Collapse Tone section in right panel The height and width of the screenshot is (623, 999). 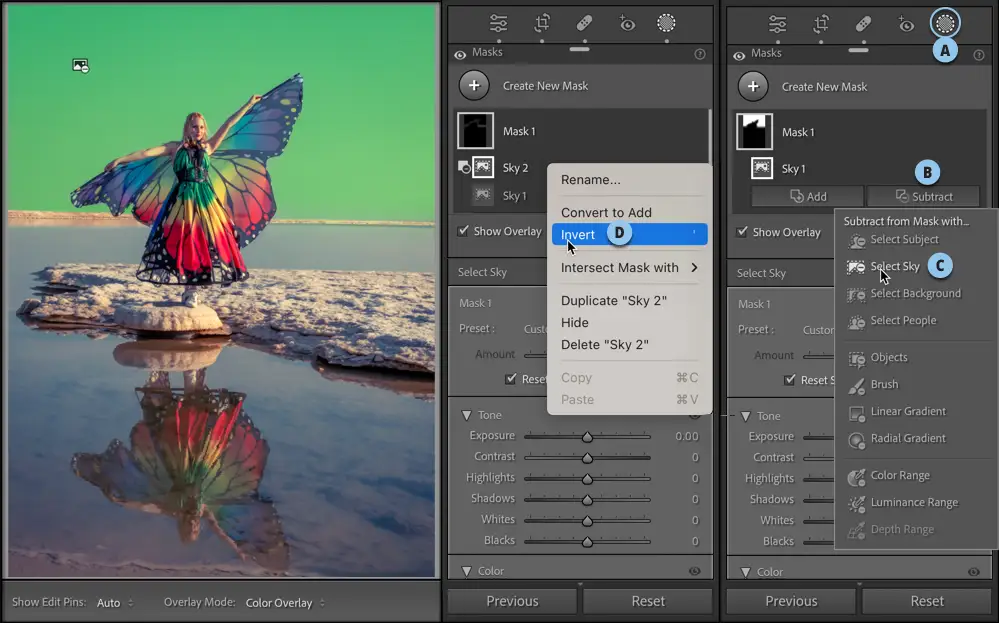(x=745, y=416)
